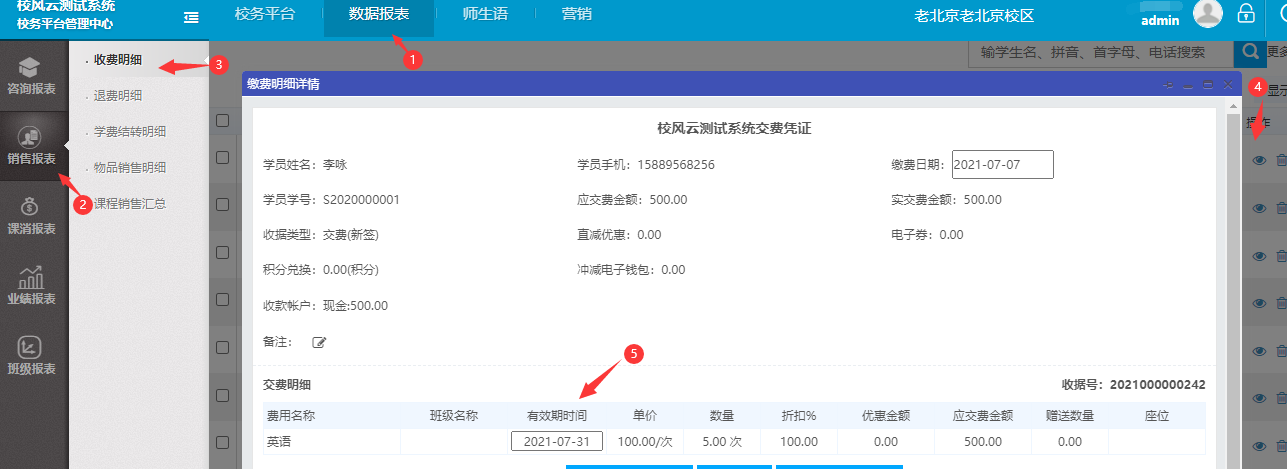This screenshot has height=469, width=1287.
Task: Select 课程销售汇总 in the submenu
Action: [129, 204]
